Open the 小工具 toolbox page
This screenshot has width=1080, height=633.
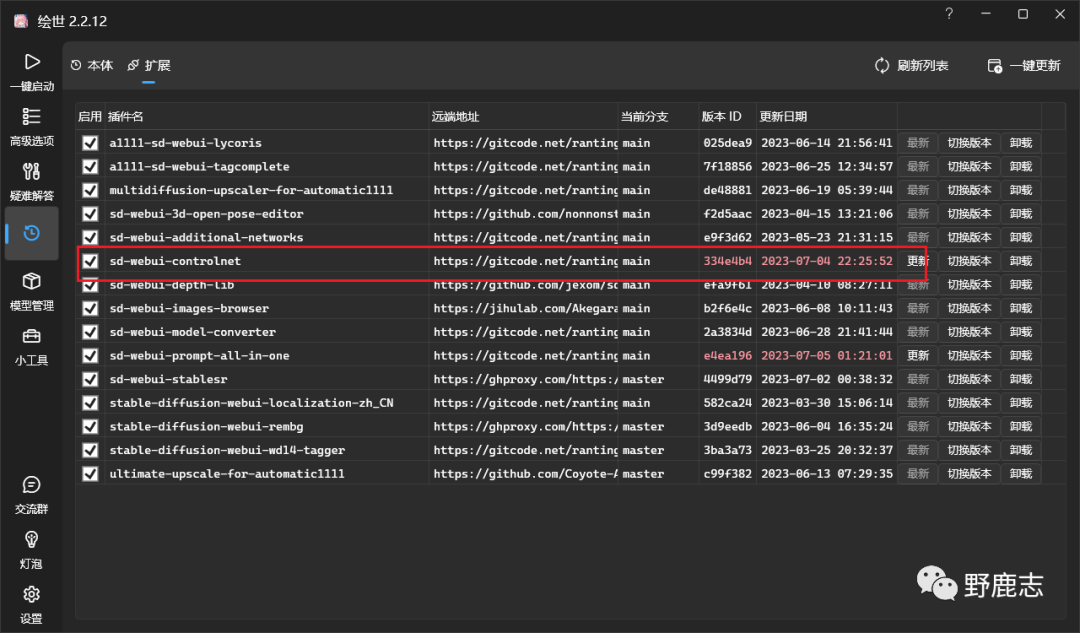(32, 346)
